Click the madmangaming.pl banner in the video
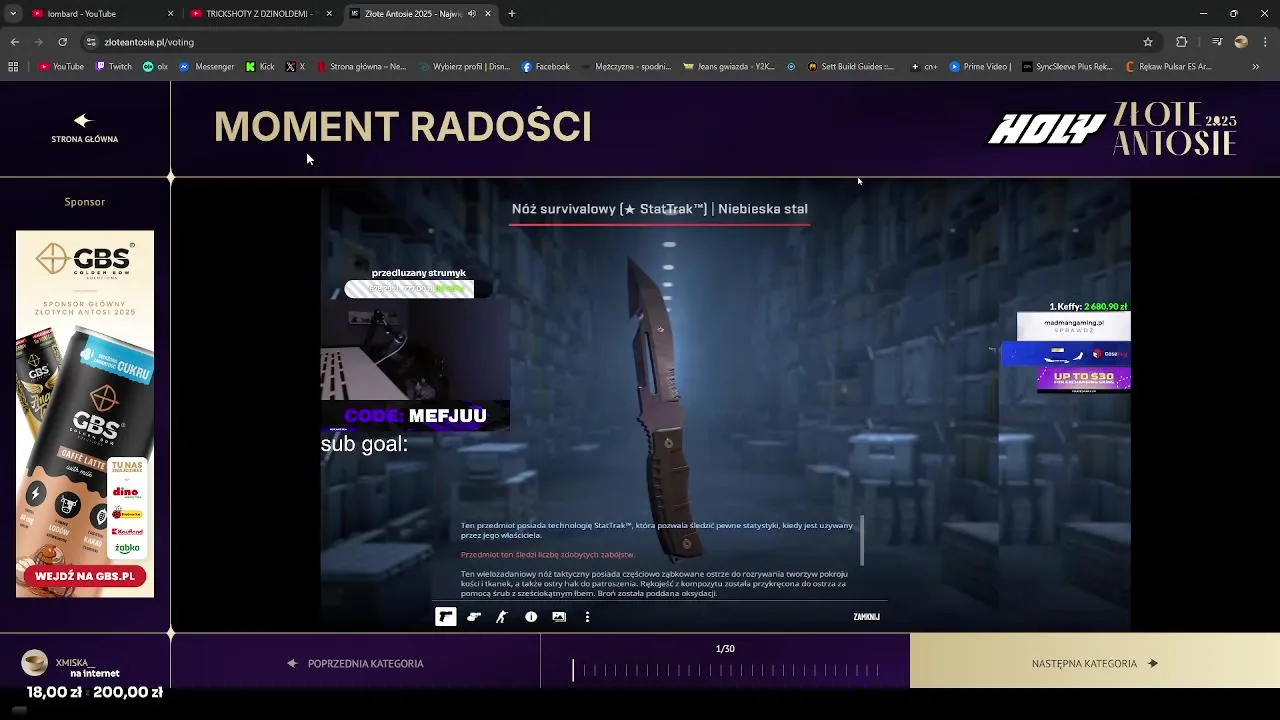This screenshot has height=720, width=1280. click(1074, 326)
